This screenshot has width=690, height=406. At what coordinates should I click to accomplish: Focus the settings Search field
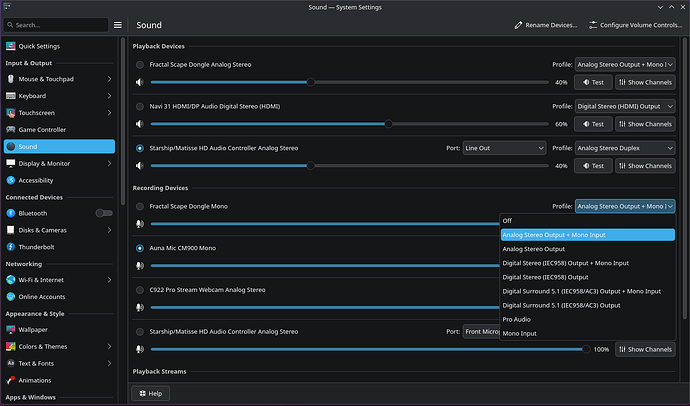[x=56, y=25]
